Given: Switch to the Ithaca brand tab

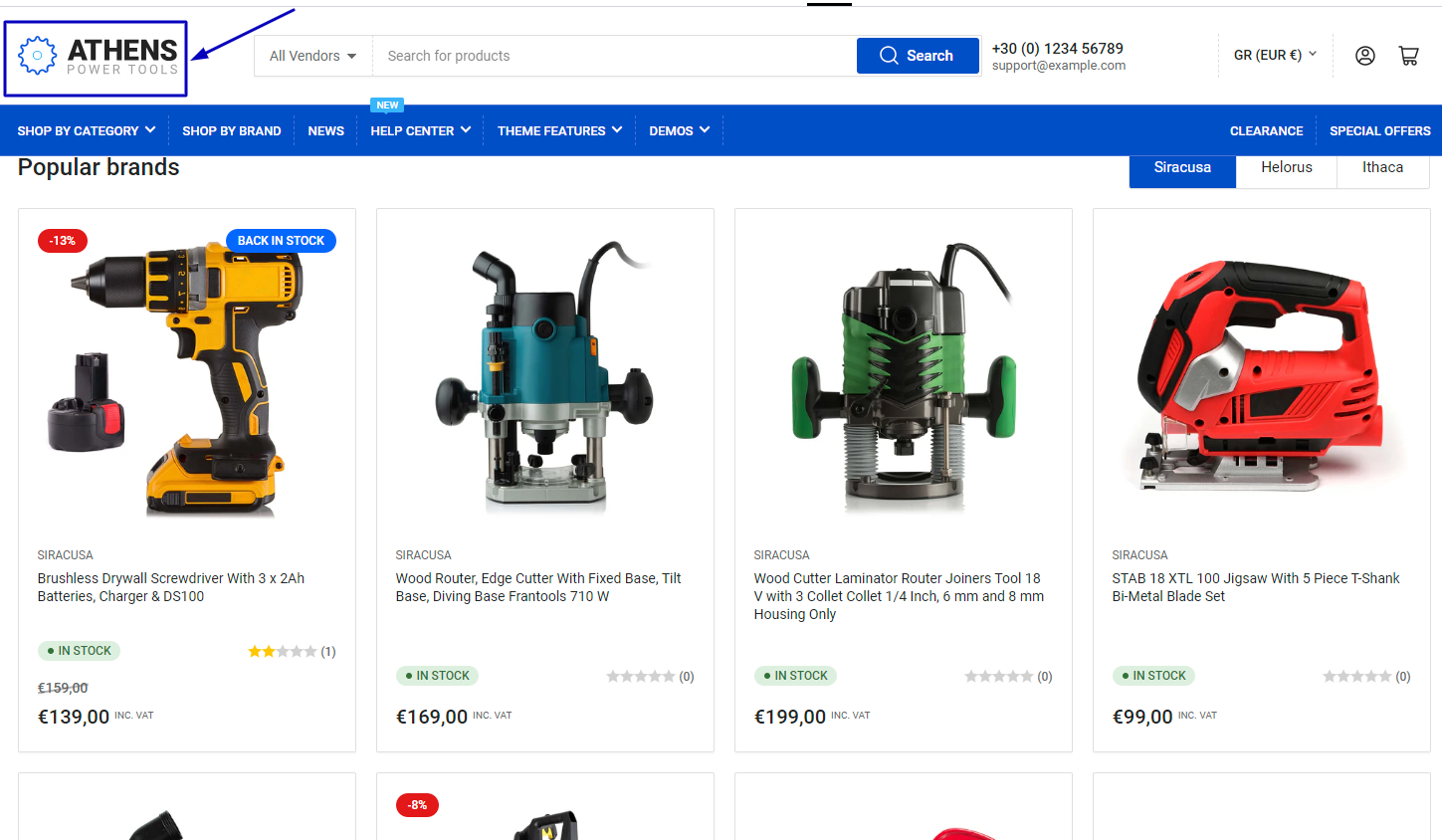Looking at the screenshot, I should coord(1382,168).
